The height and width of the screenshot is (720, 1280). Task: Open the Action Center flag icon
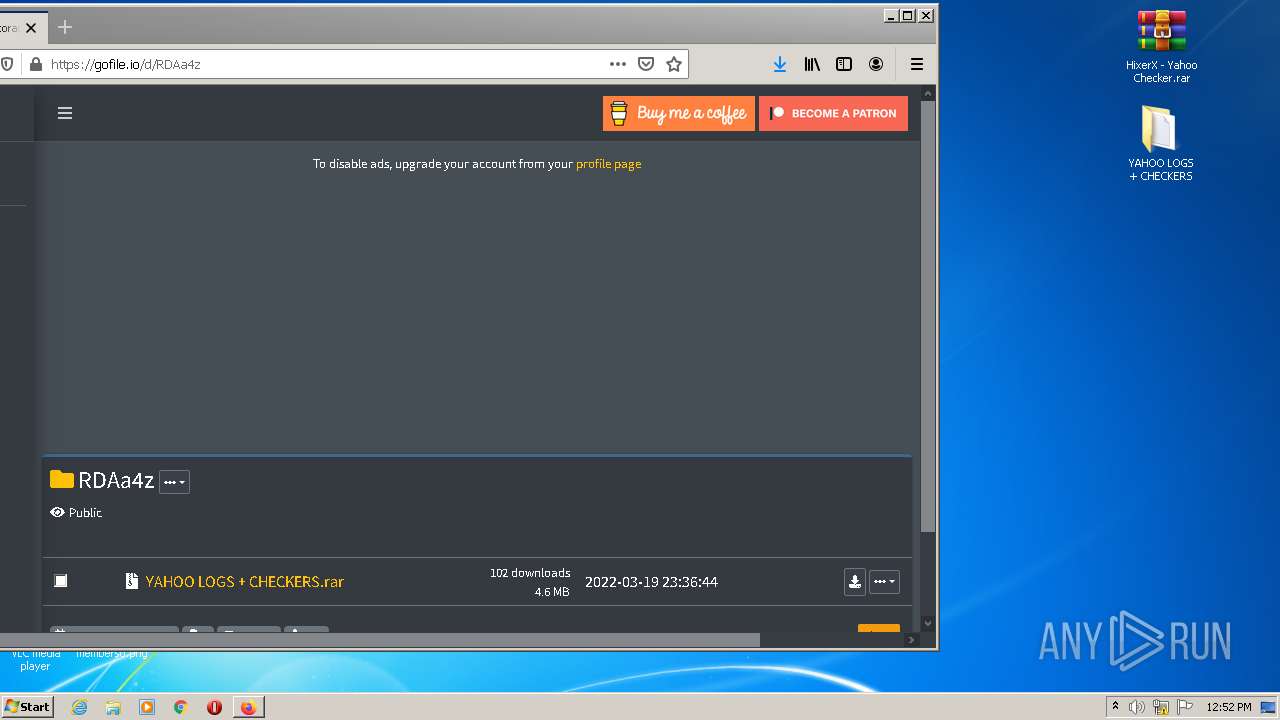click(1184, 707)
